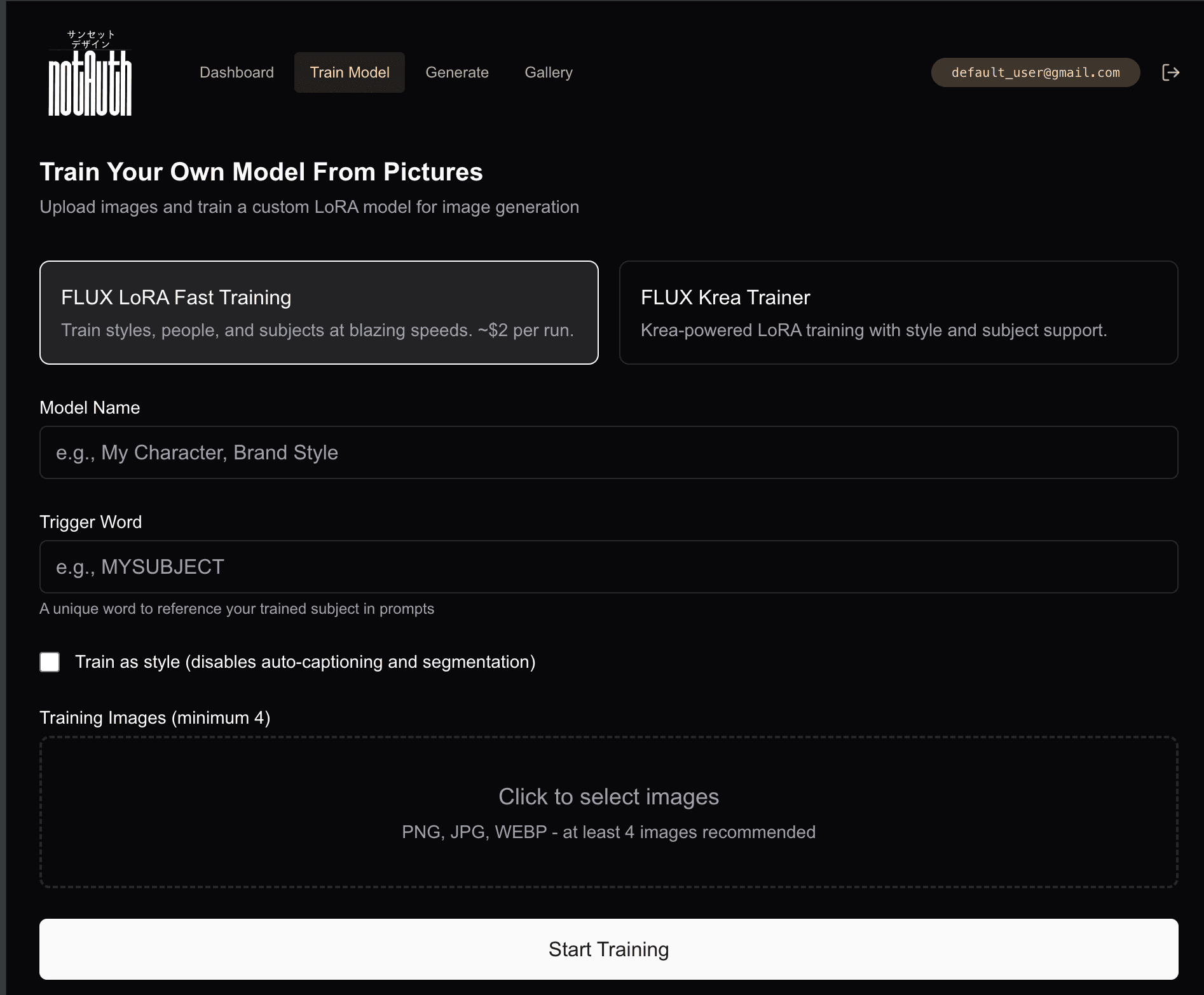Choose the FLUX Krea Trainer card
The image size is (1204, 995).
[899, 313]
